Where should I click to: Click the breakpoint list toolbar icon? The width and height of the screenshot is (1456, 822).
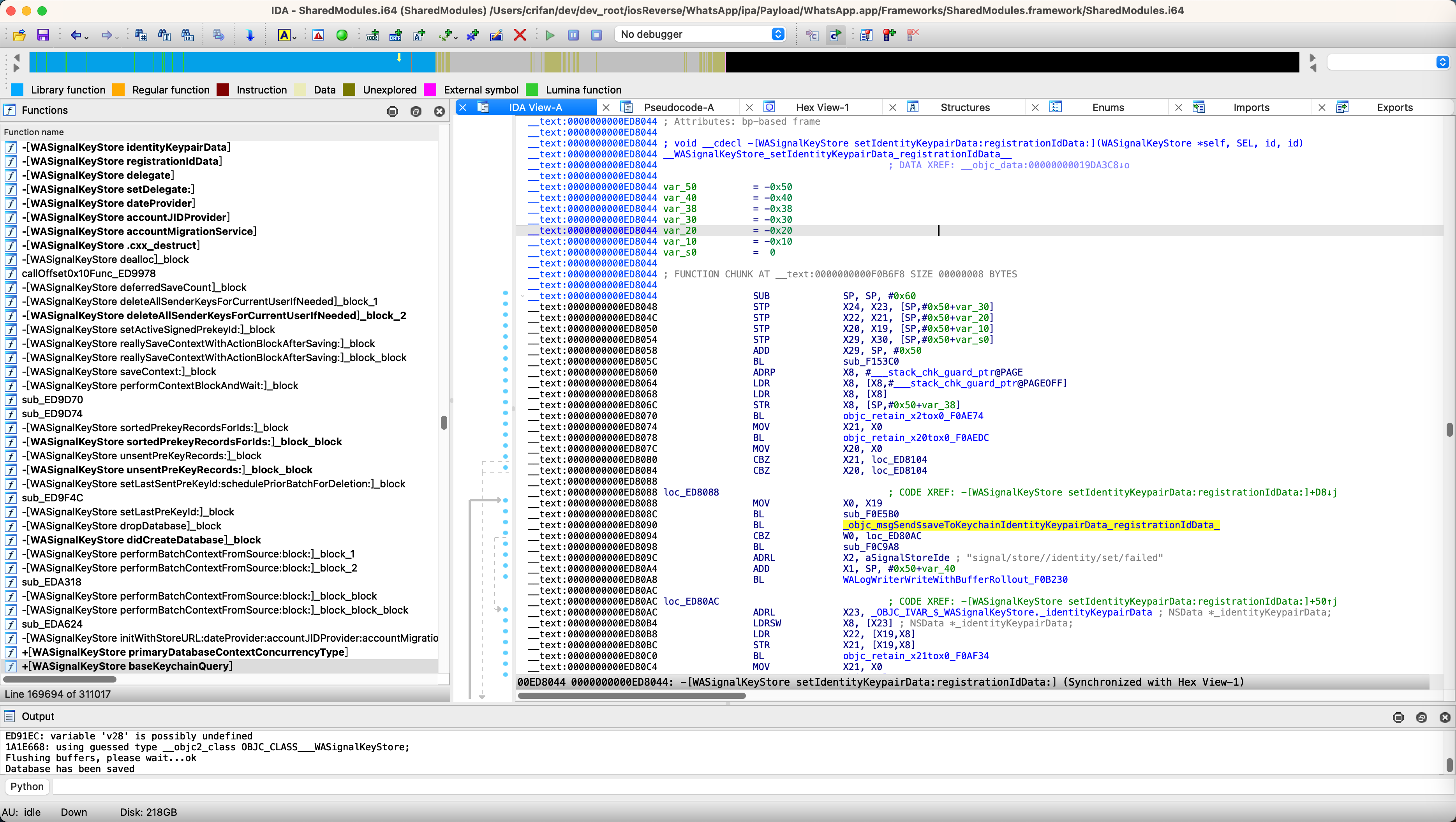(866, 35)
